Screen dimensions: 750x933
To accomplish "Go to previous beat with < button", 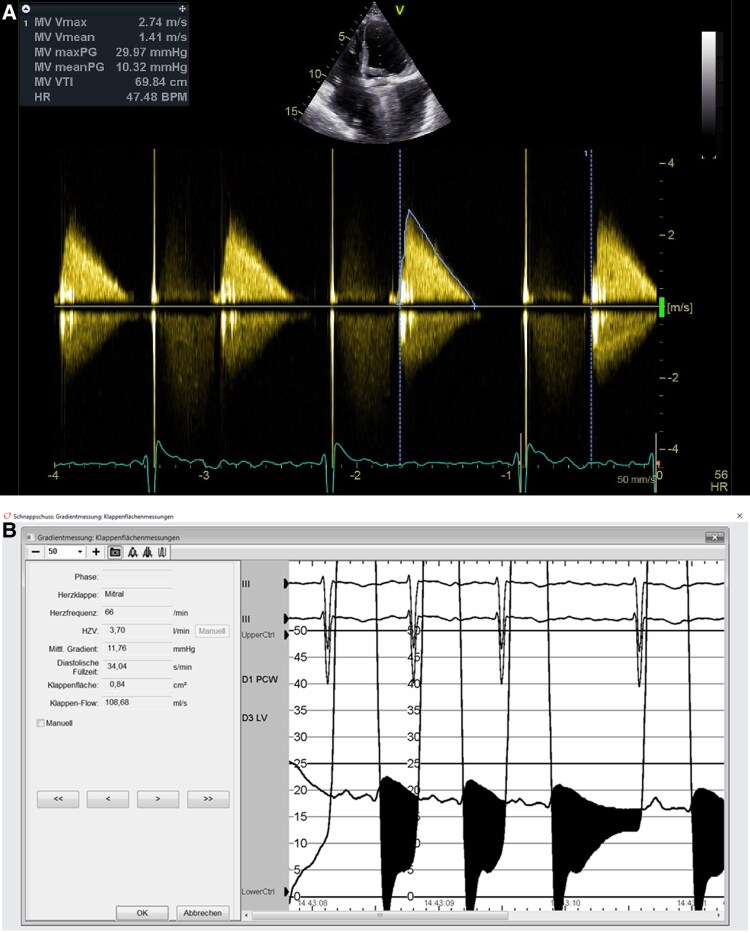I will 108,799.
